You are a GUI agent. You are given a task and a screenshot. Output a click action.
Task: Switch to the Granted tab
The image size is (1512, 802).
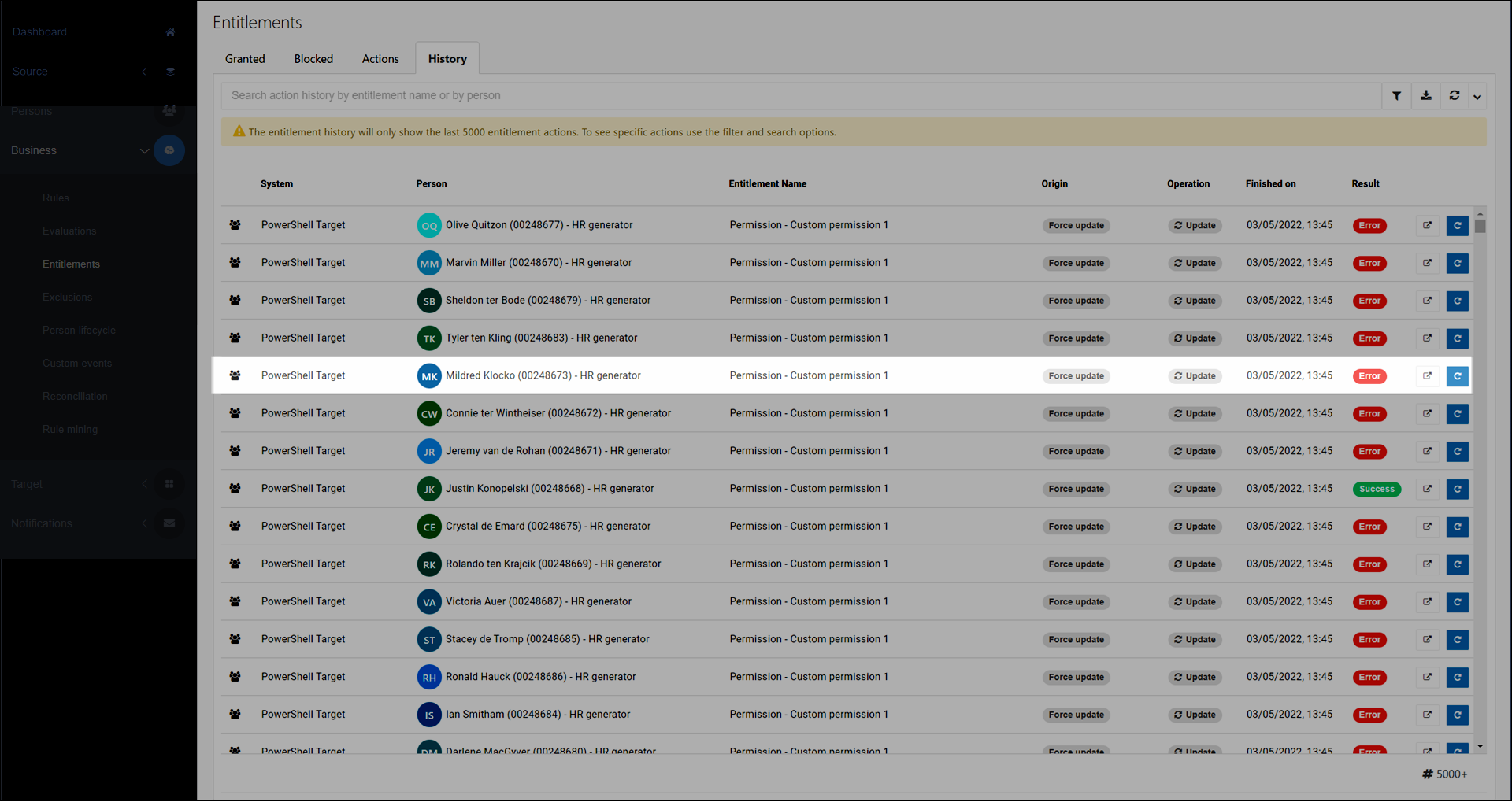pyautogui.click(x=245, y=59)
